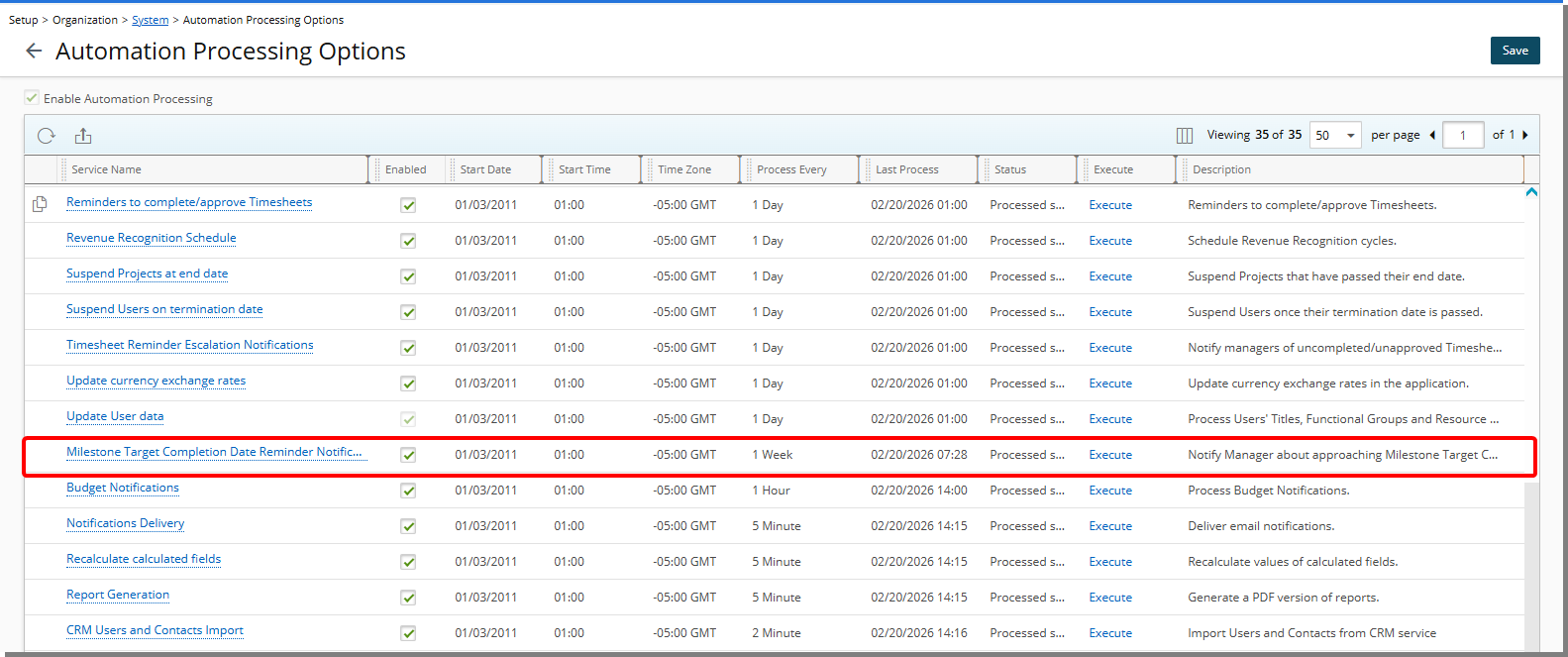
Task: Execute Revenue Recognition Schedule now
Action: pos(1110,241)
